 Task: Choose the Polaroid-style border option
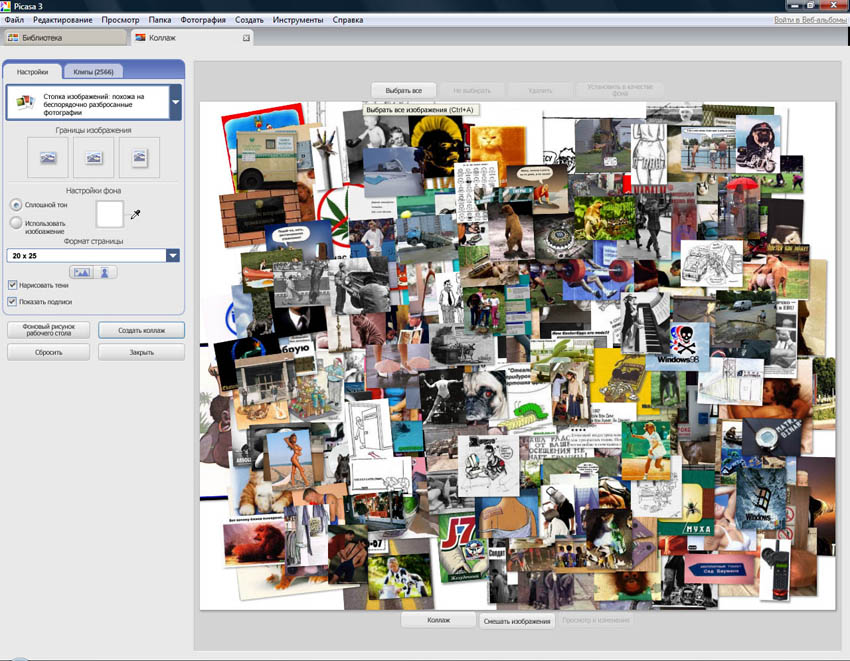[x=139, y=157]
